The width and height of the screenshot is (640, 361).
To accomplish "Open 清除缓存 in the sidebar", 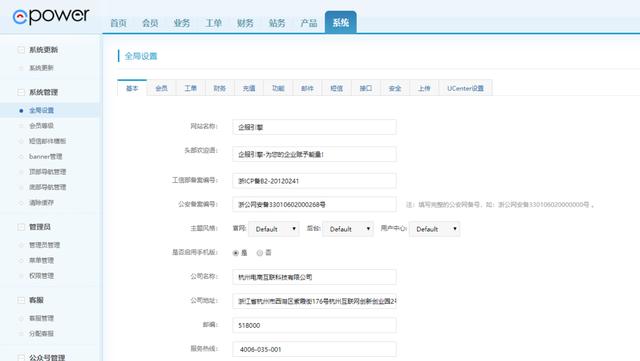I will tap(41, 203).
